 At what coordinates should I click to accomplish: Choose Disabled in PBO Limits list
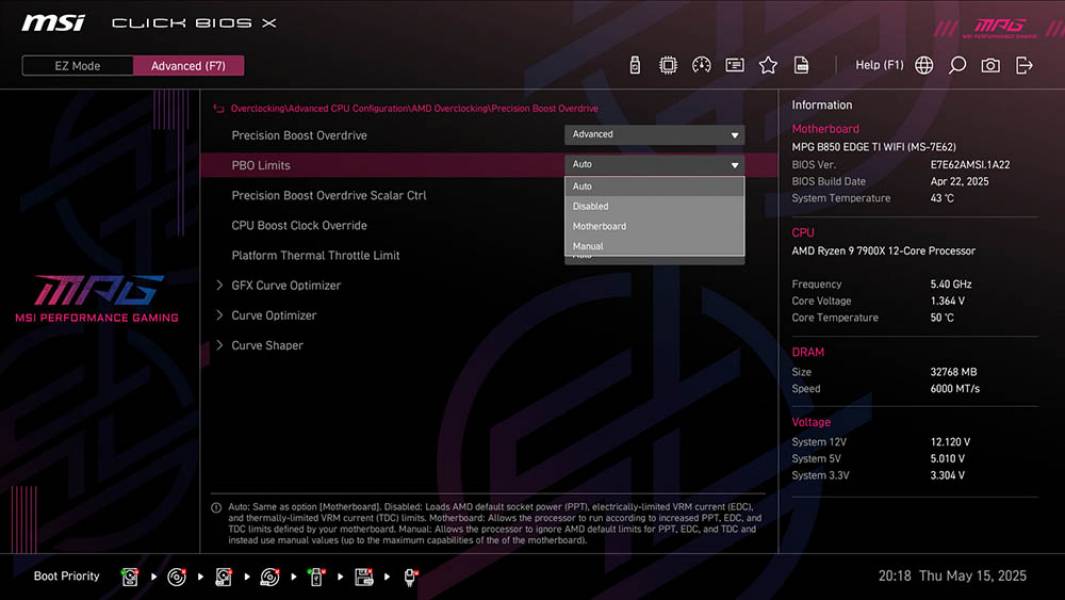point(654,206)
